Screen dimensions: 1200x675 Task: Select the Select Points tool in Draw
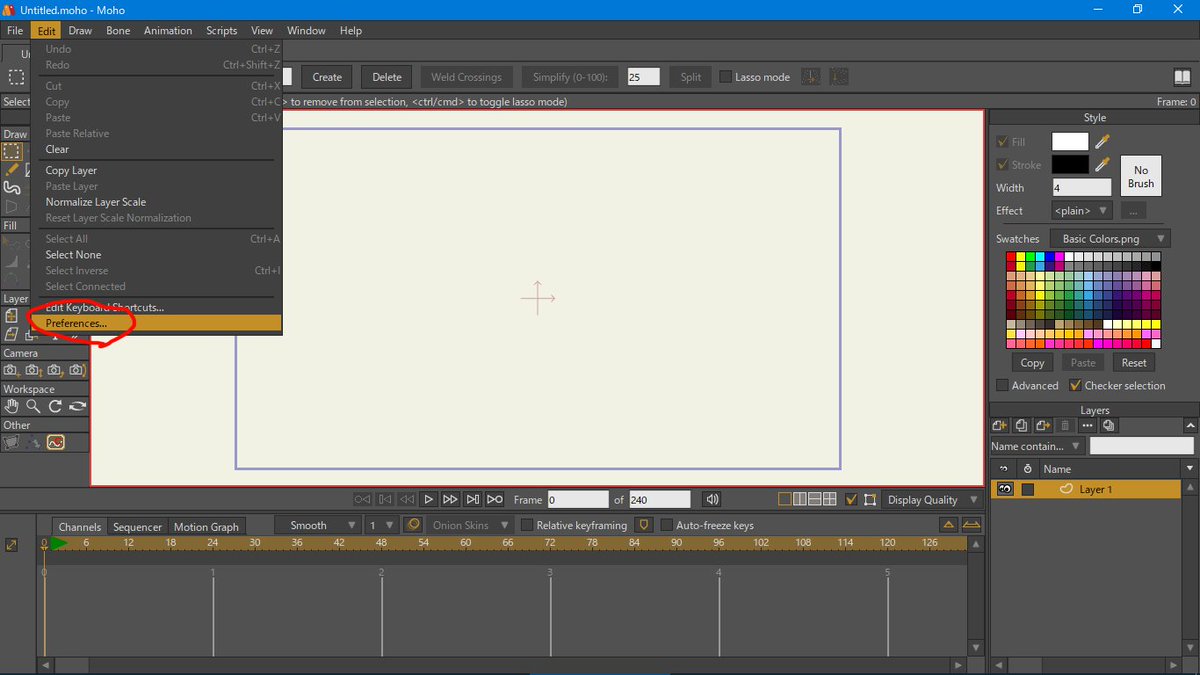[x=12, y=152]
